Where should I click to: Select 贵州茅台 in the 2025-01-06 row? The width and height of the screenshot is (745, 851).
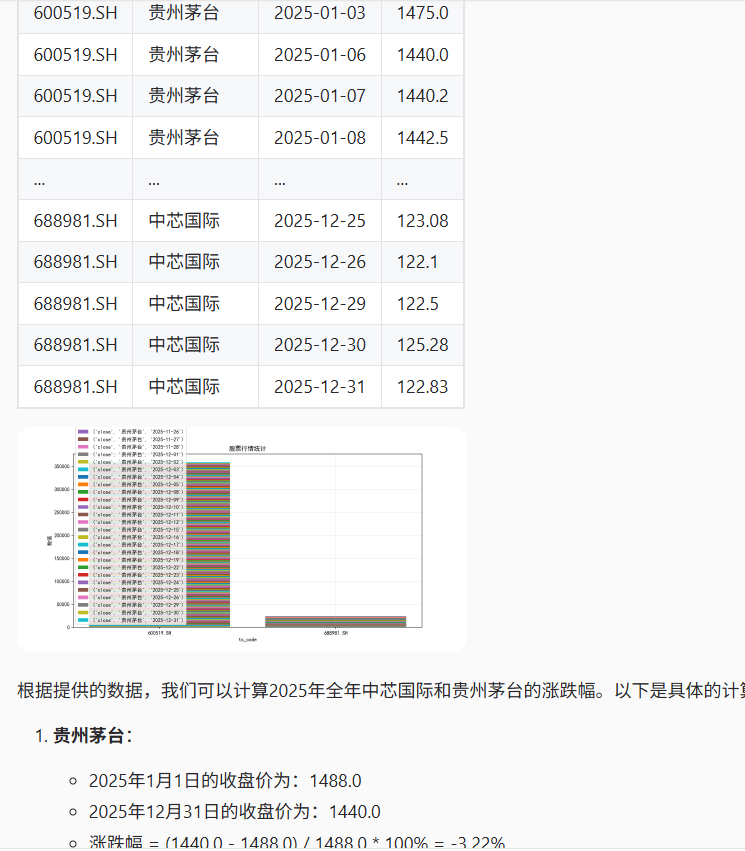tap(184, 55)
